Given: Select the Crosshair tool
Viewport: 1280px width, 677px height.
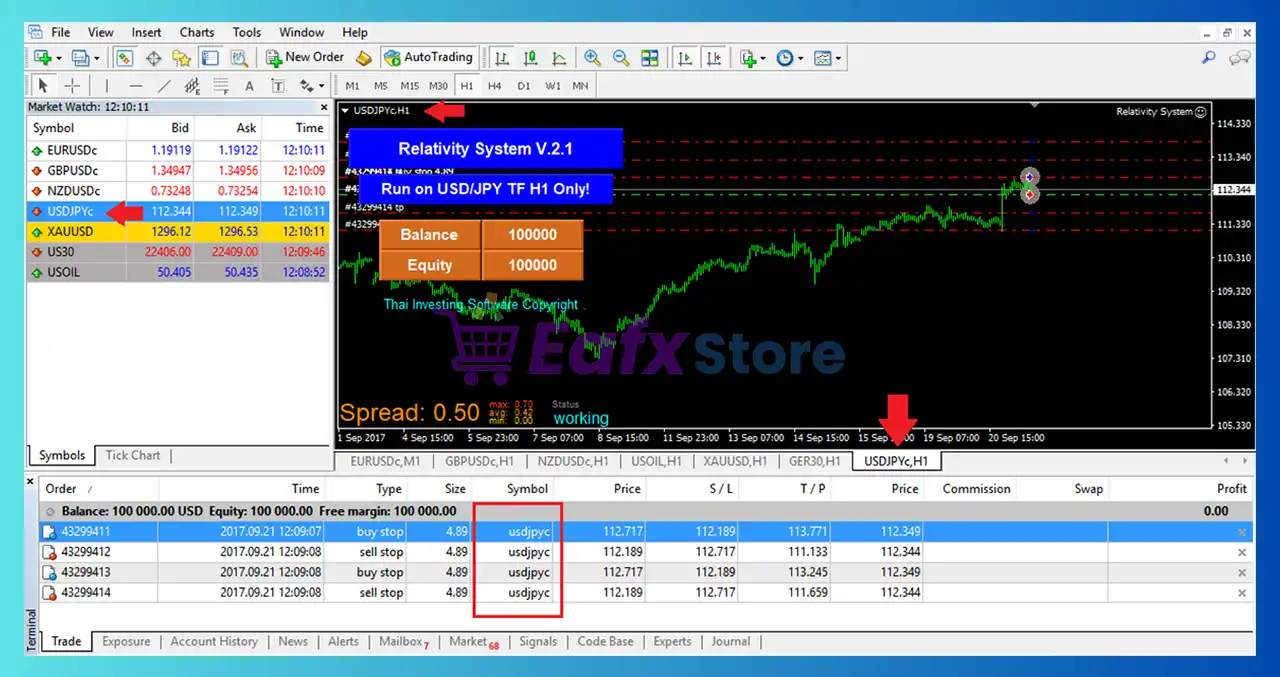Looking at the screenshot, I should (72, 85).
